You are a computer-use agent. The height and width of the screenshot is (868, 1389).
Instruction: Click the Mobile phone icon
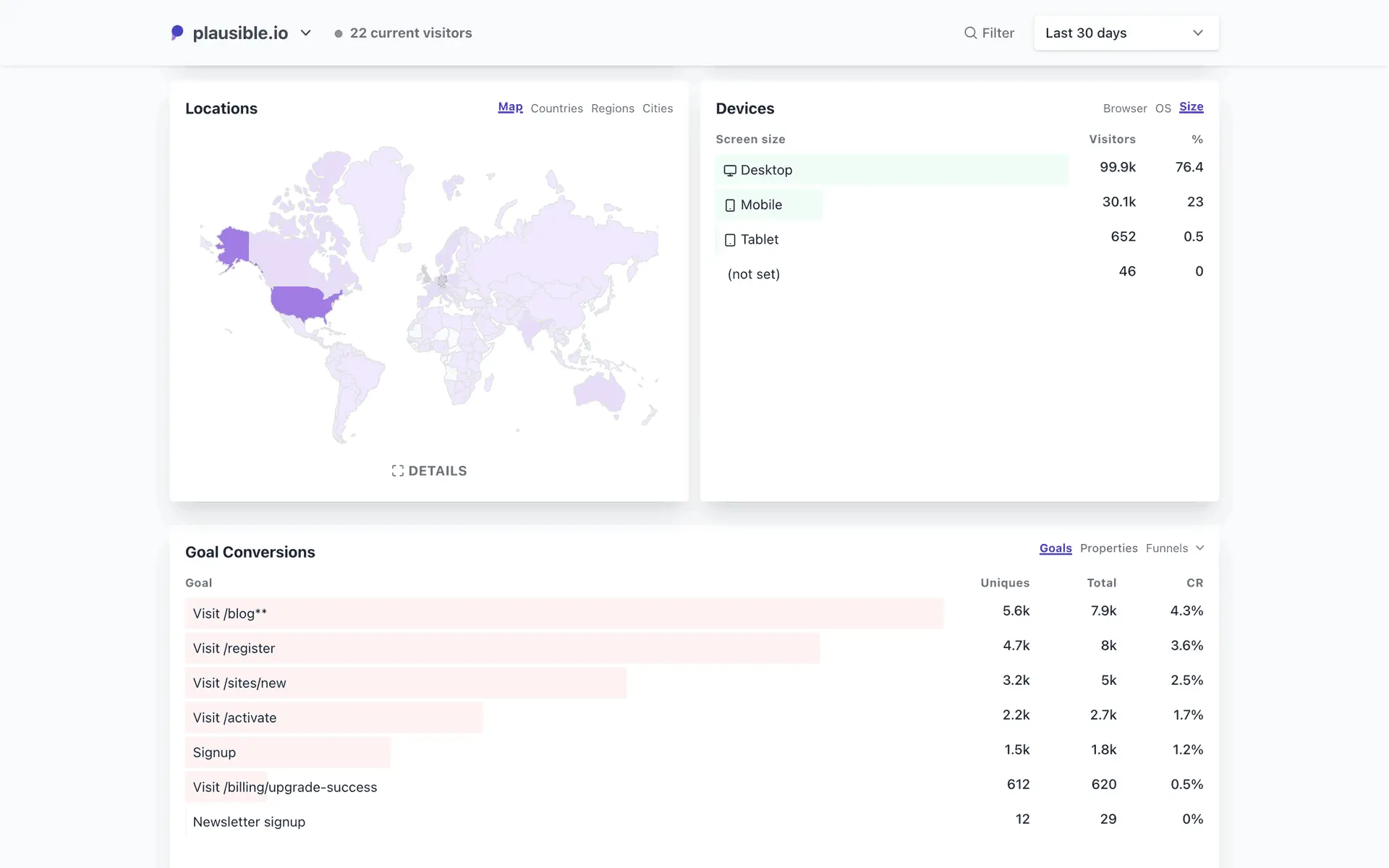pyautogui.click(x=730, y=205)
